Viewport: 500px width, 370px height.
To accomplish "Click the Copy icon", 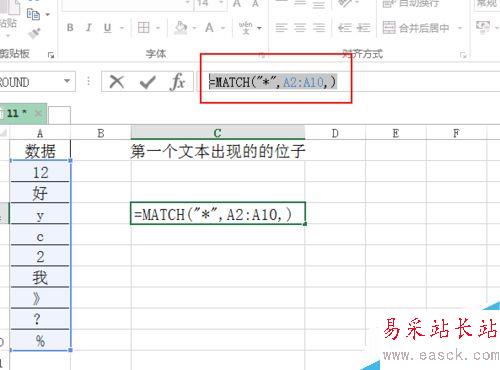I will click(33, 14).
